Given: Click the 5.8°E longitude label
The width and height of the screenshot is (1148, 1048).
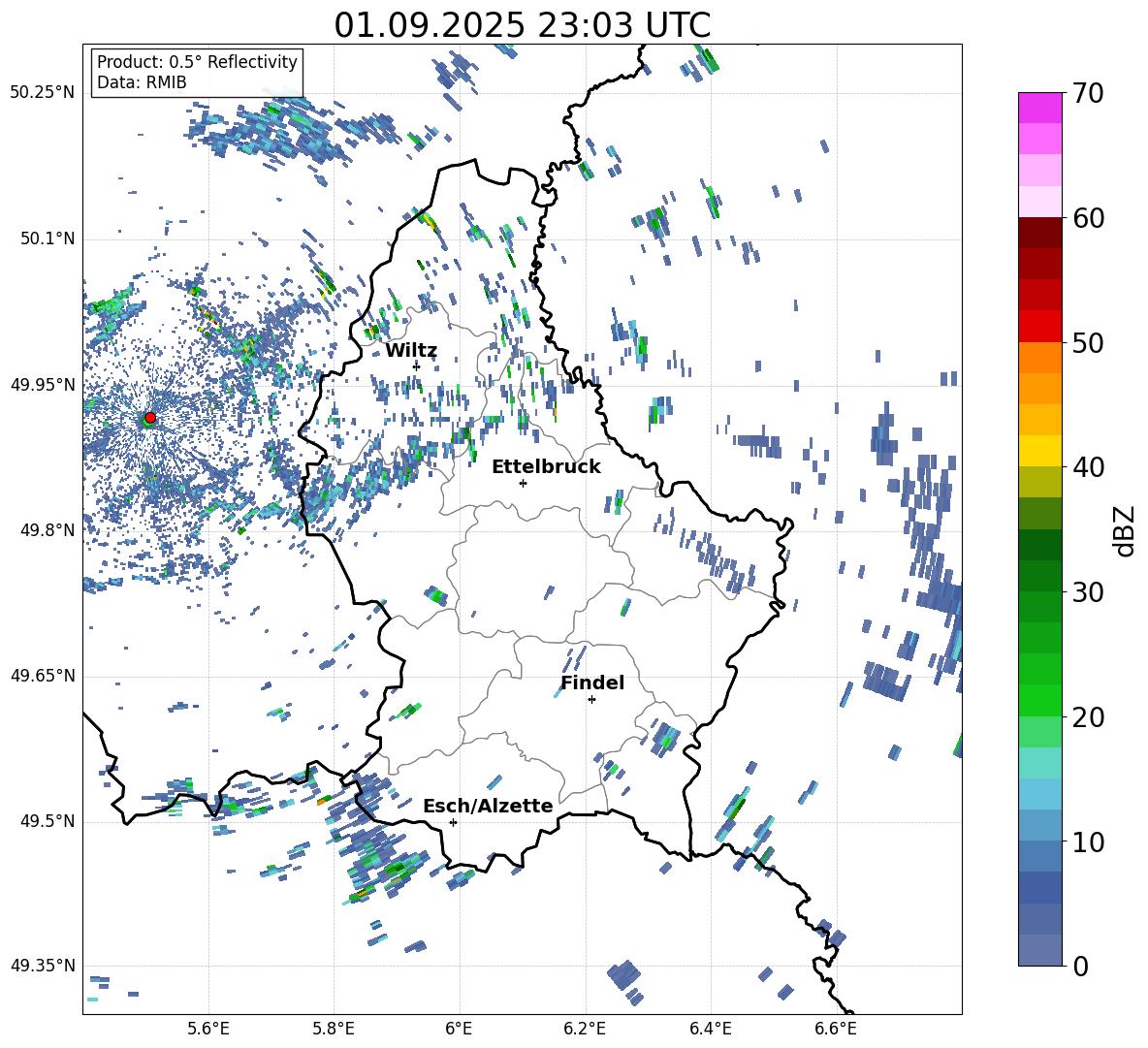Looking at the screenshot, I should click(334, 1029).
